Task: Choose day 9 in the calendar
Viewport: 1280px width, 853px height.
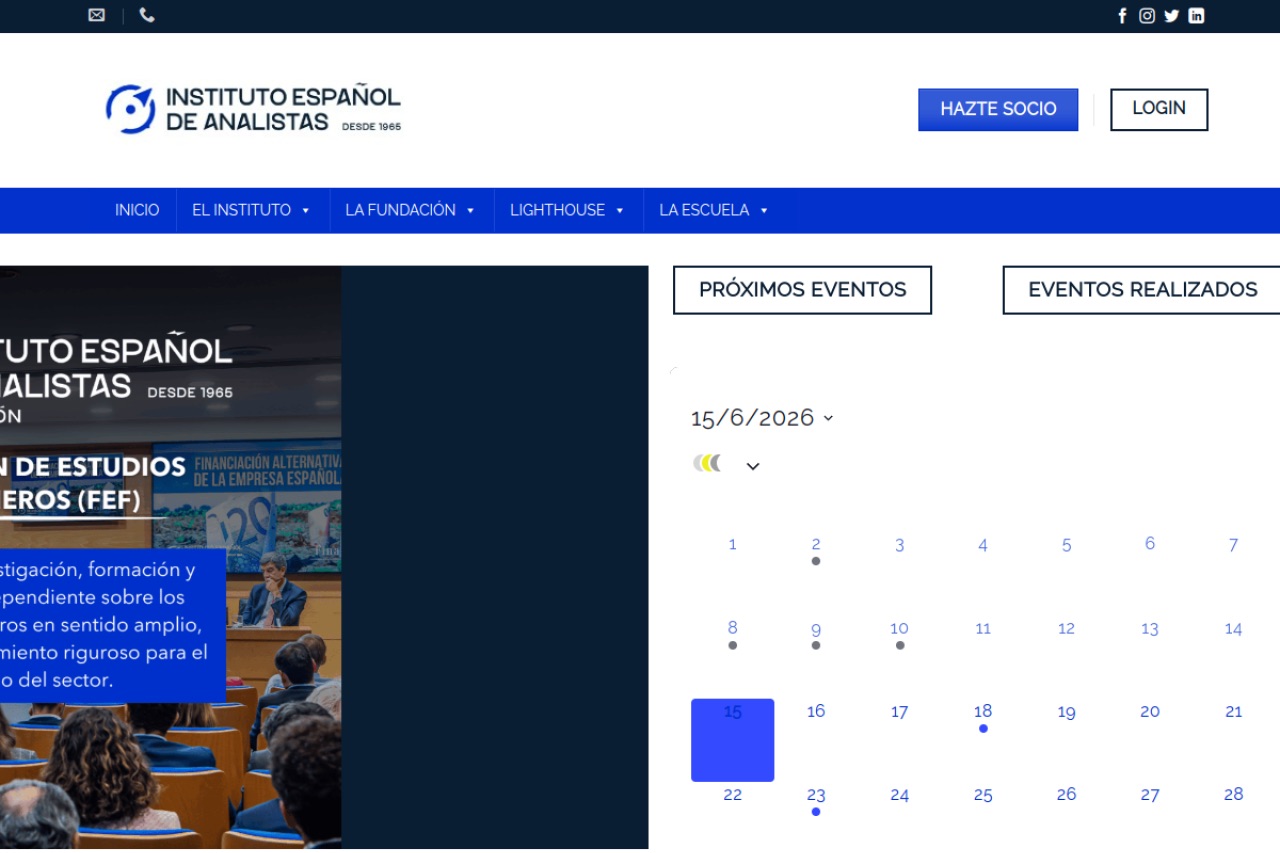Action: pos(816,630)
